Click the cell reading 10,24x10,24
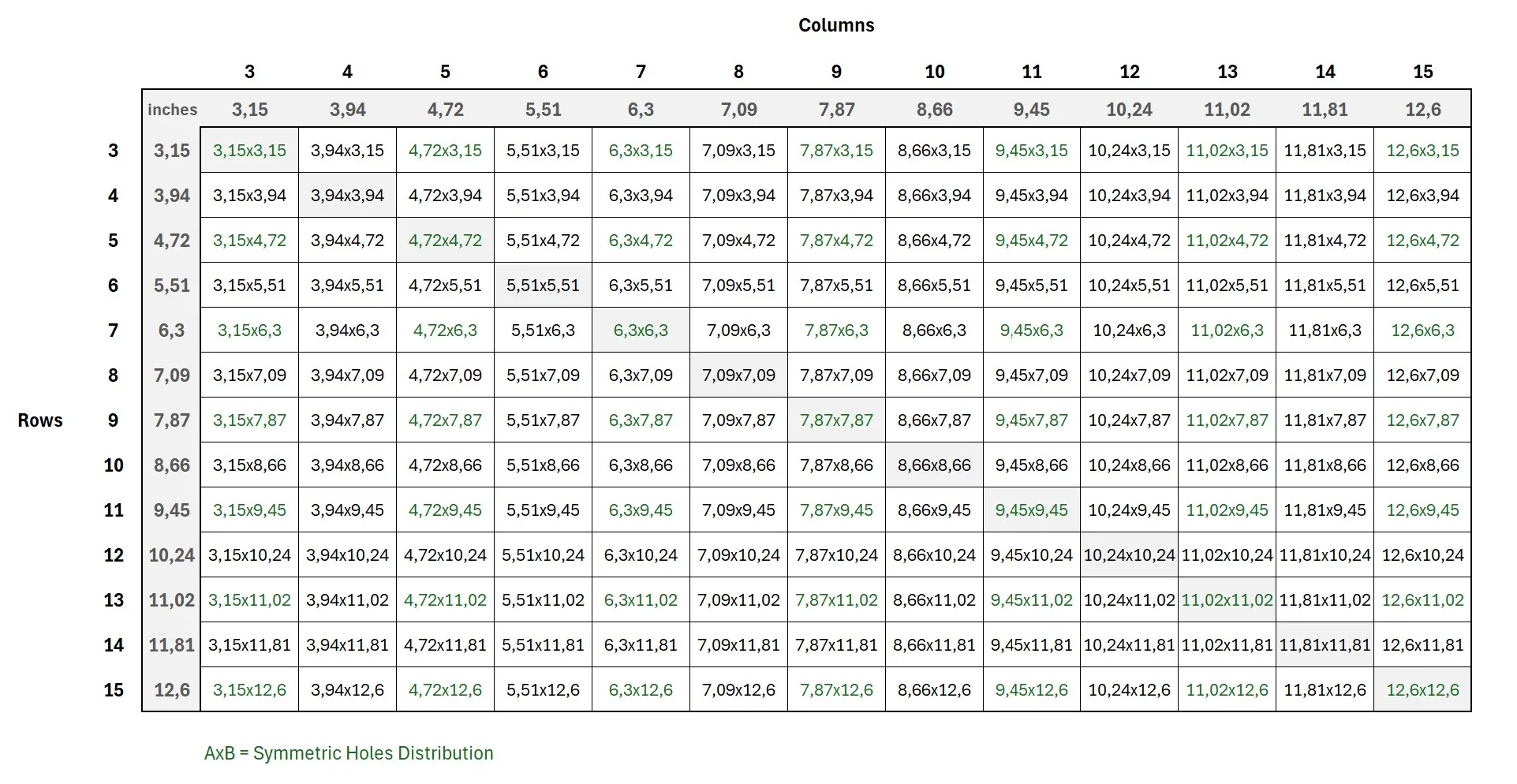 click(1129, 554)
